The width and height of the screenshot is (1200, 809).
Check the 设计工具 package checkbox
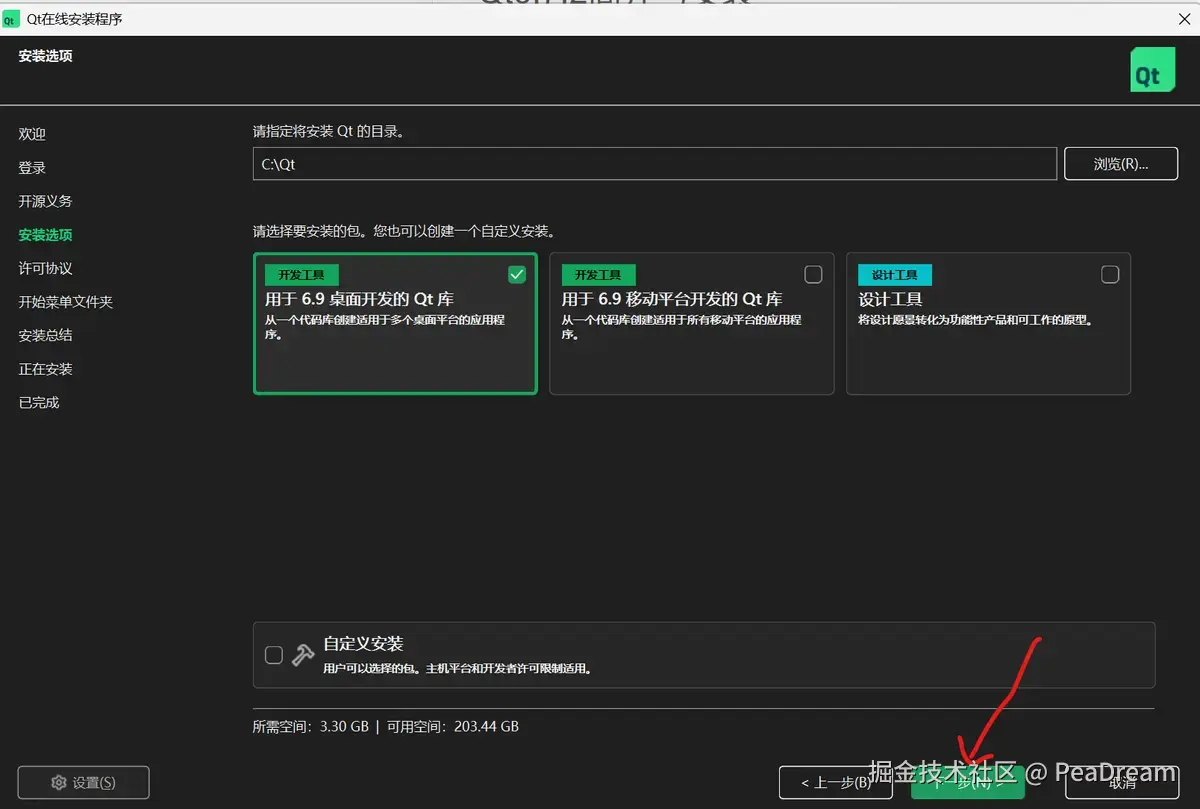pyautogui.click(x=1110, y=274)
